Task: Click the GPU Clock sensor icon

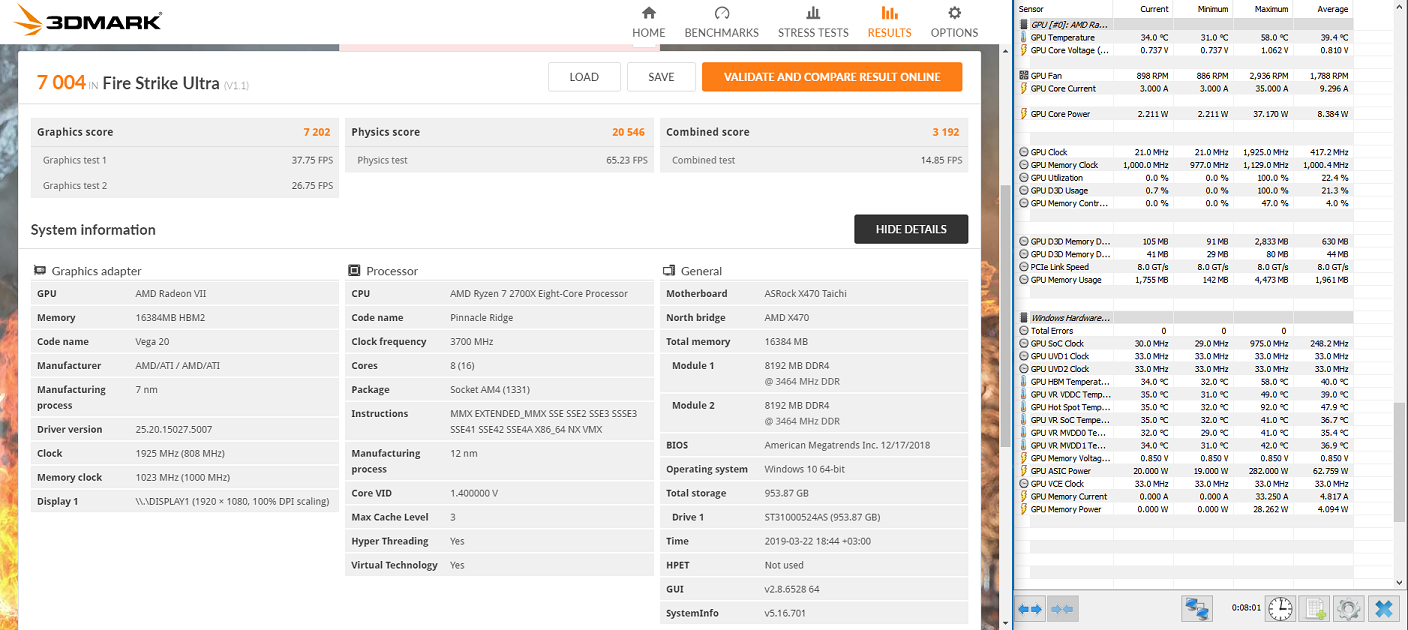Action: (1023, 152)
